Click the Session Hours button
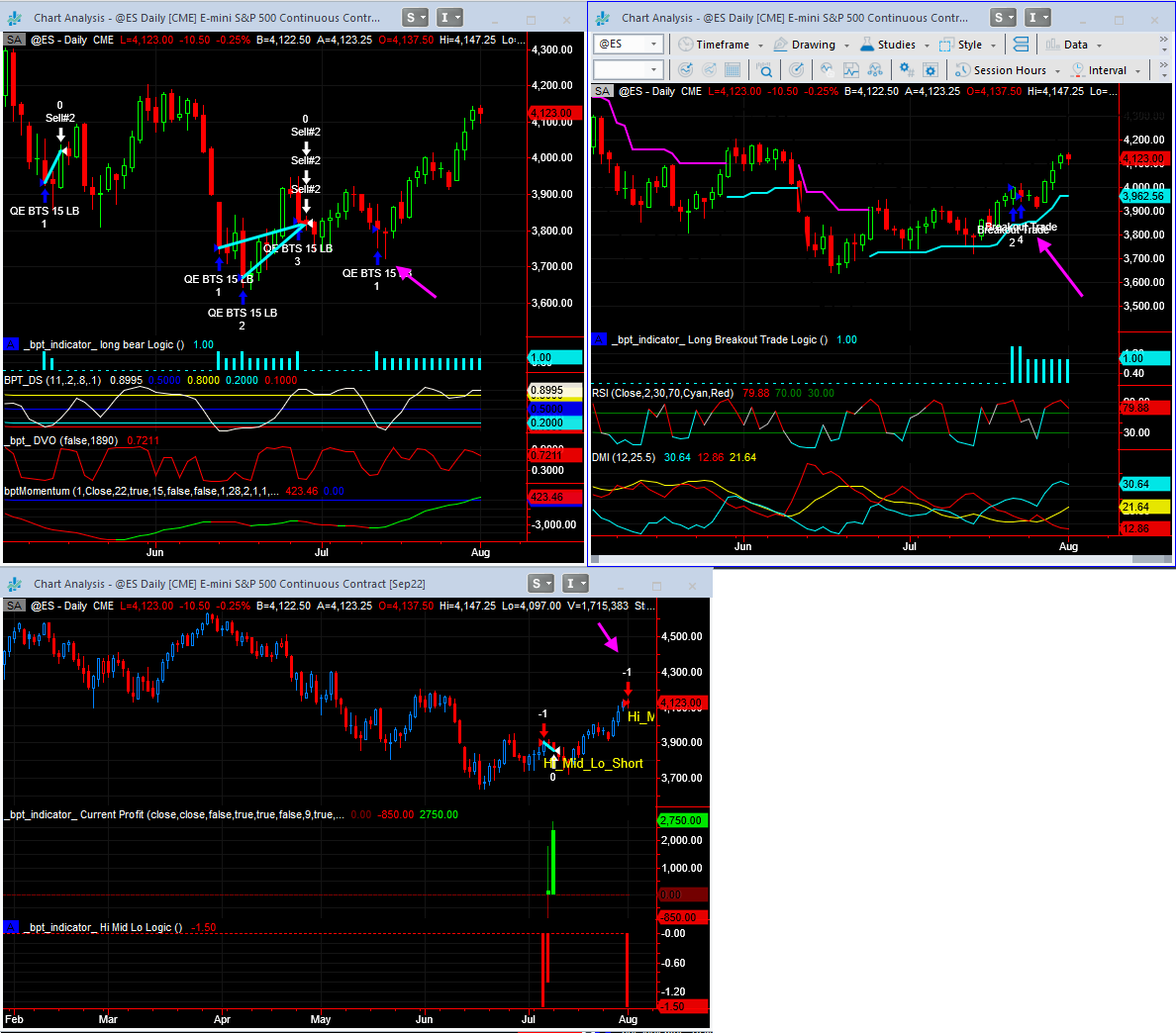This screenshot has width=1176, height=1033. (1009, 70)
